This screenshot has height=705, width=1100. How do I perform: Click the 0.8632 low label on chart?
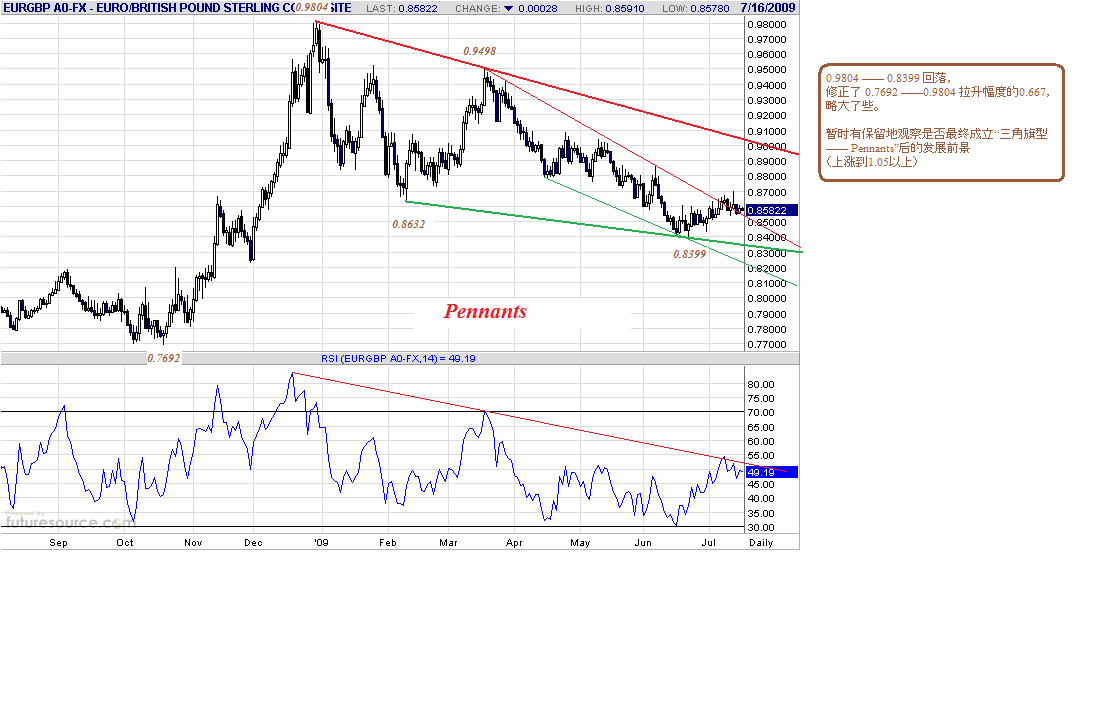point(408,224)
